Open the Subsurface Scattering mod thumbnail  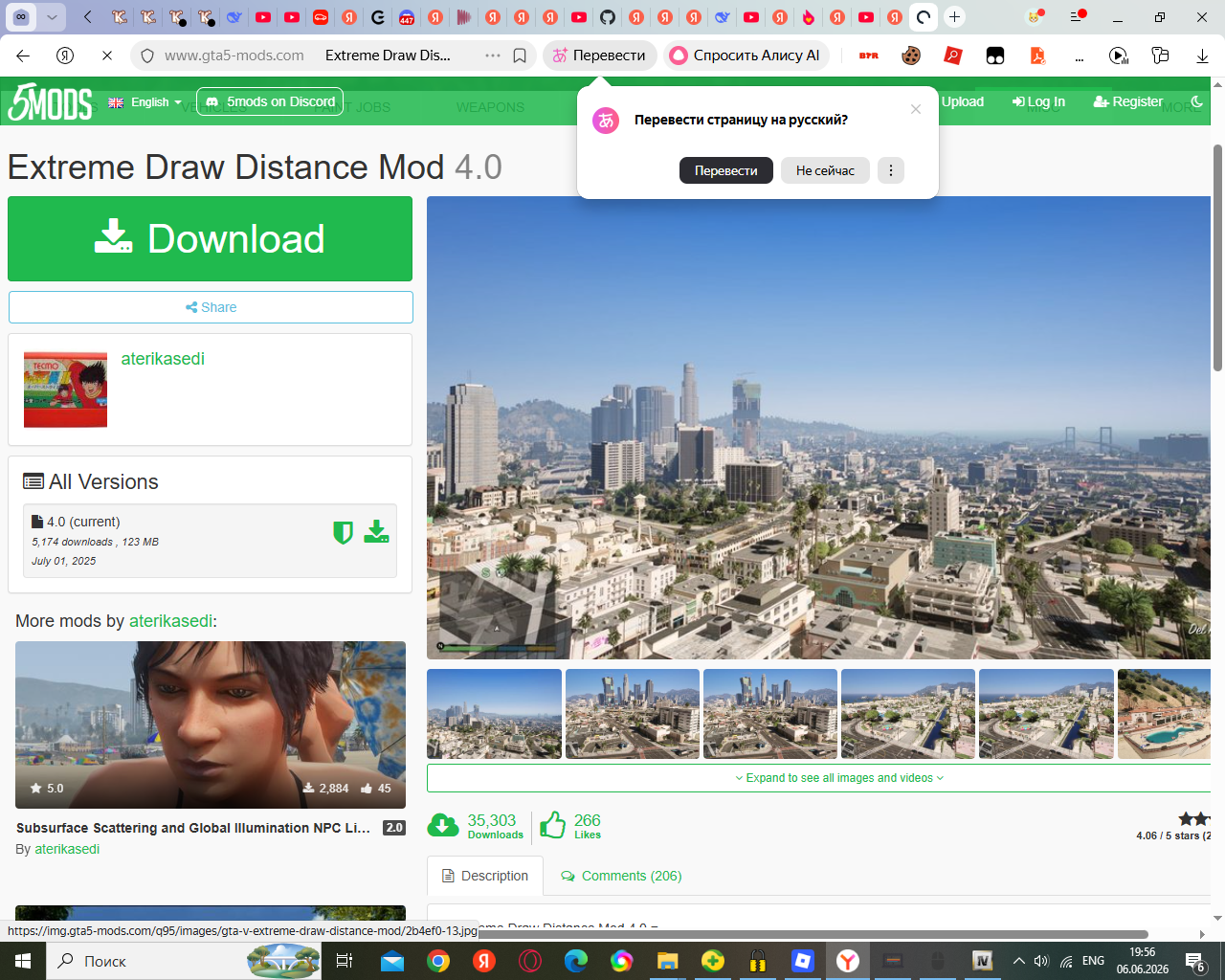click(x=211, y=724)
